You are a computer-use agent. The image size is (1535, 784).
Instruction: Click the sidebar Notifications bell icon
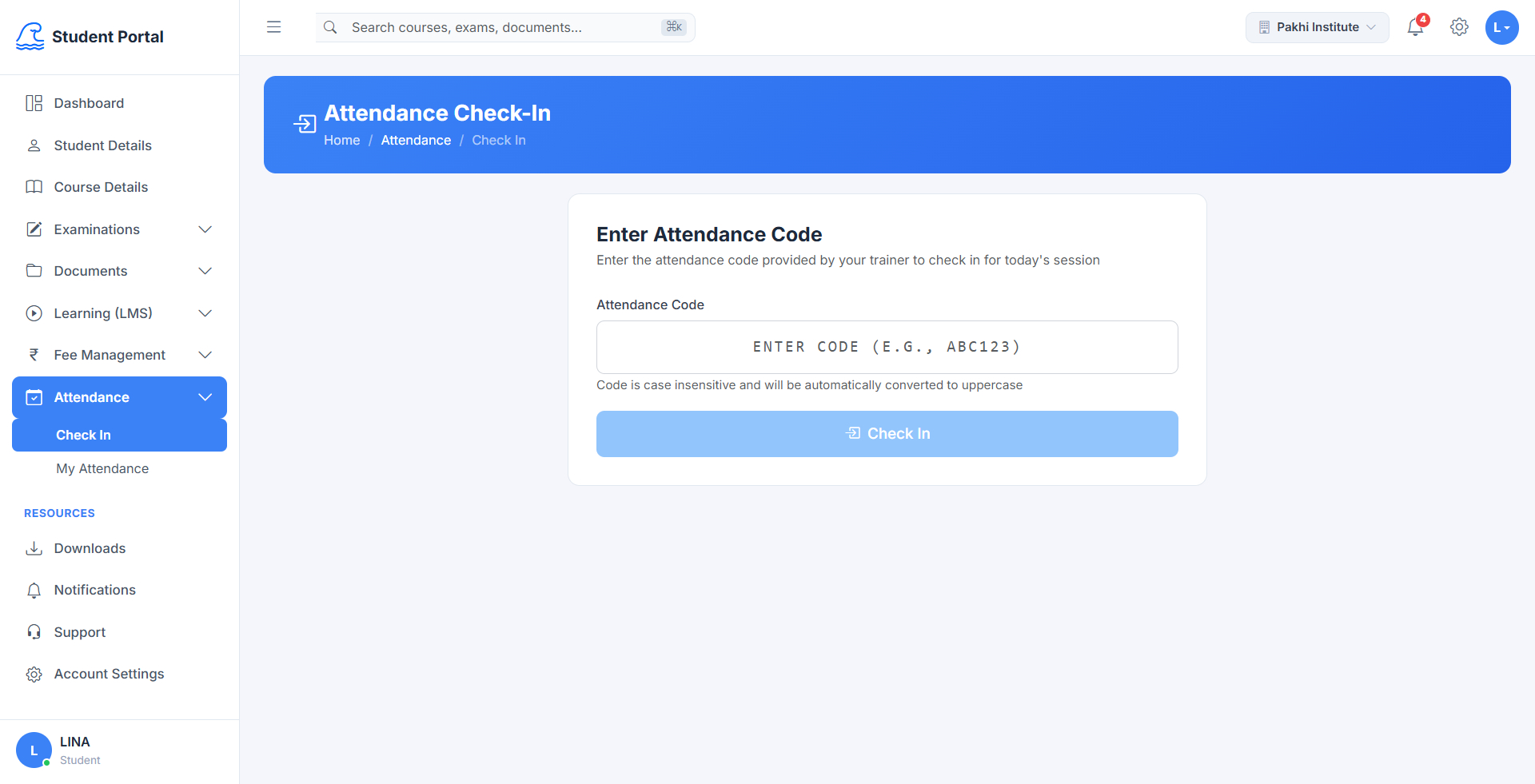coord(34,591)
